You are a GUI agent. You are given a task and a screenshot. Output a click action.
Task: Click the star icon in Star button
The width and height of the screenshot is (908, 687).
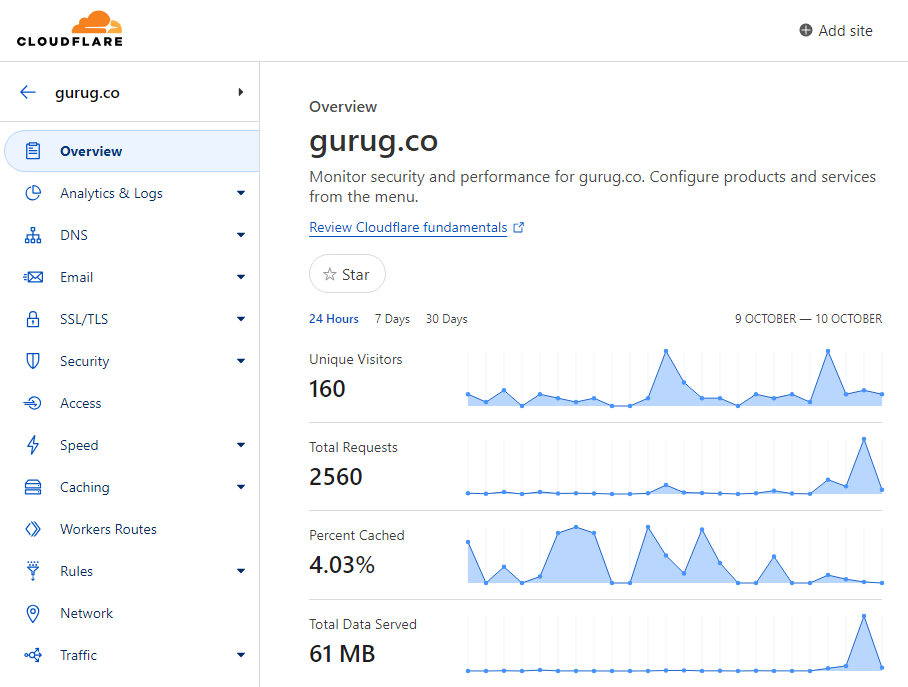(x=329, y=274)
